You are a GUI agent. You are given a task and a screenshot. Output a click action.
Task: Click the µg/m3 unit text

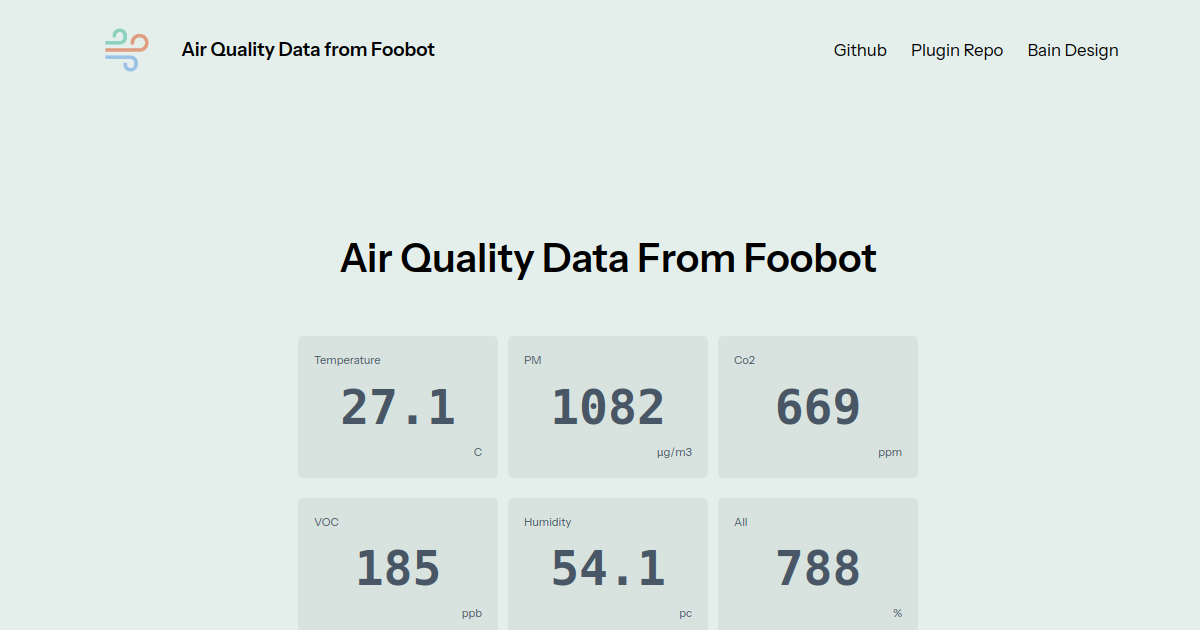(x=674, y=452)
